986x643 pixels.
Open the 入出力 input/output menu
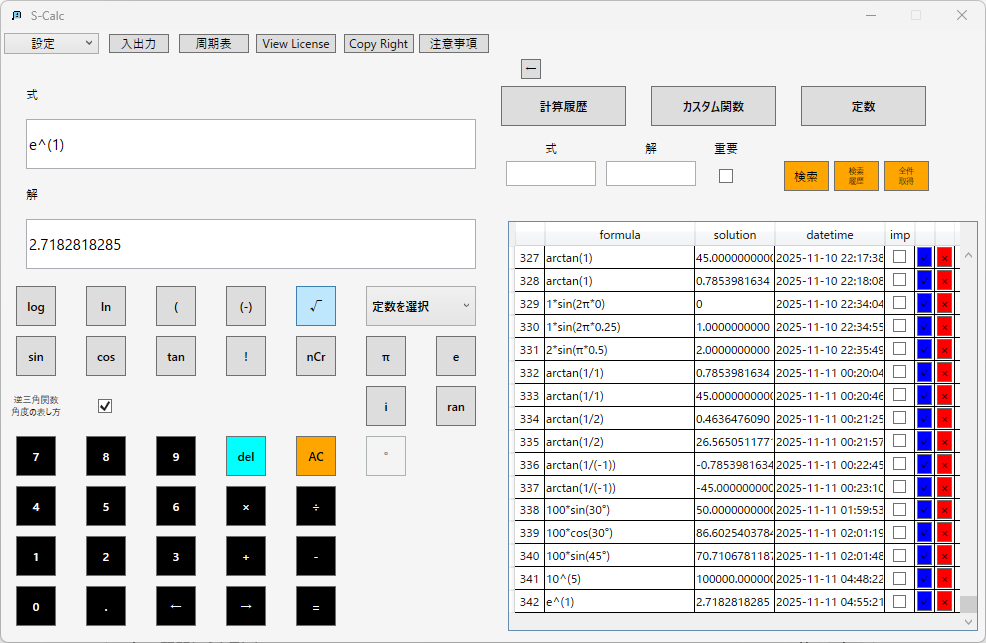(x=138, y=43)
